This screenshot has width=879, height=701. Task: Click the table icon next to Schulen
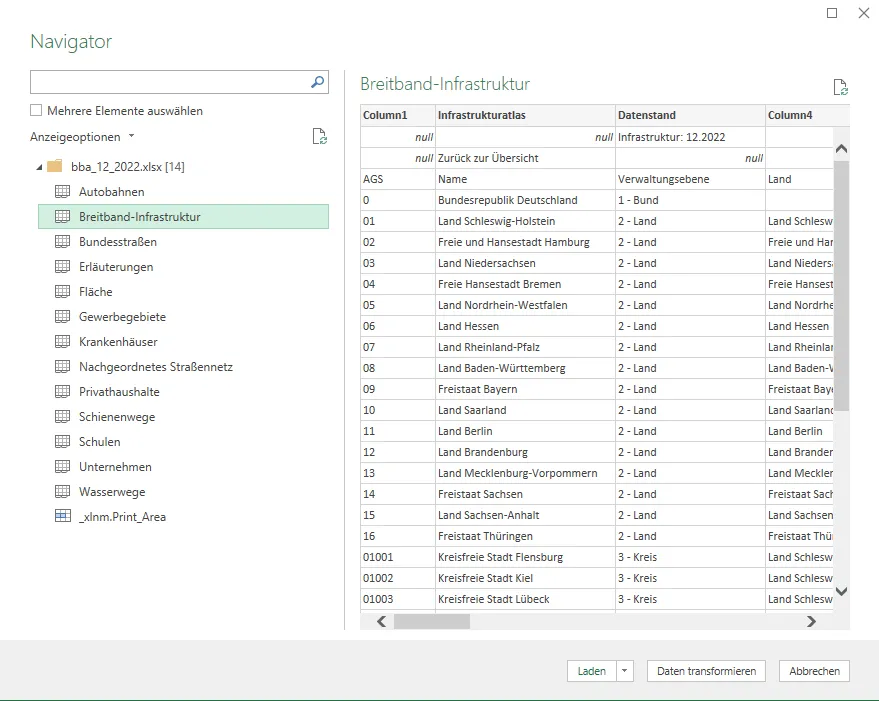(62, 441)
